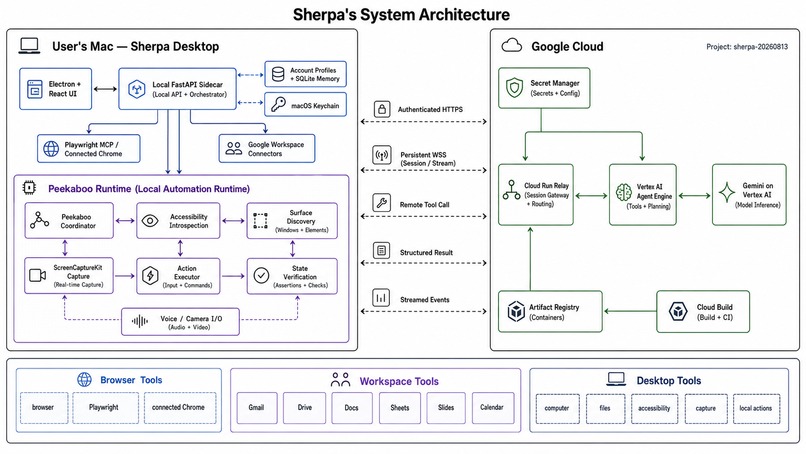Click the 'Gemini on Vertex AI' label
Screen dimensions: 806x454
(758, 190)
